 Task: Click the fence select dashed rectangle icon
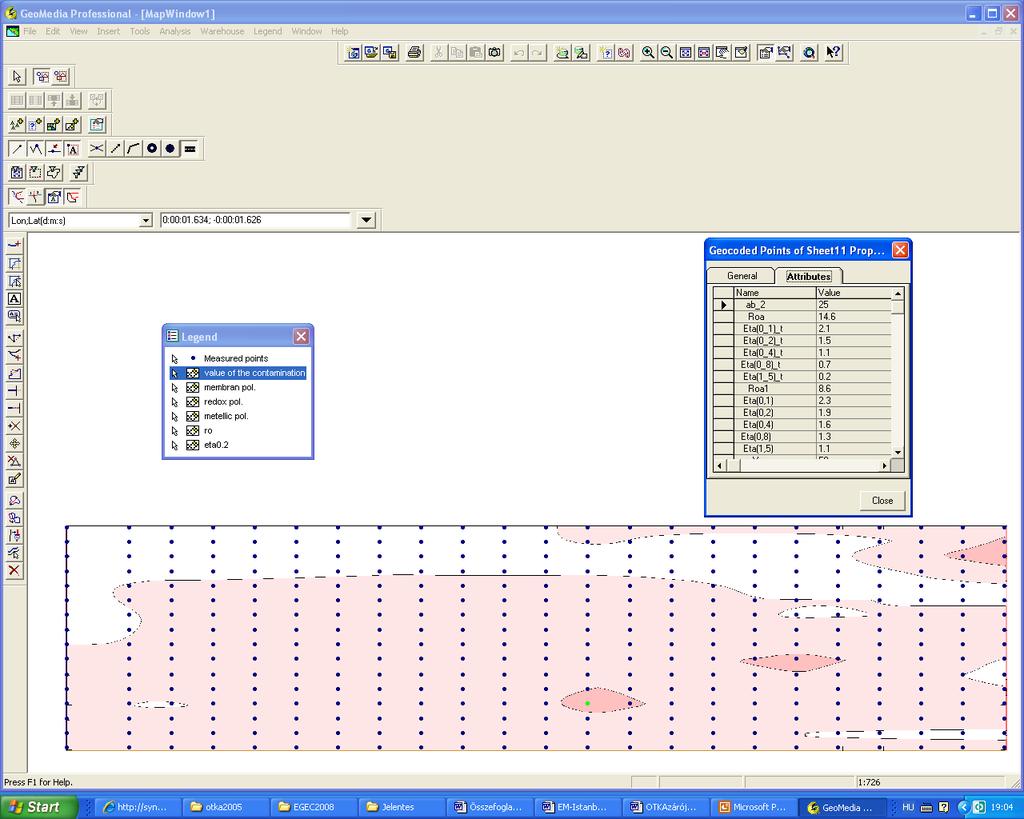click(x=35, y=172)
